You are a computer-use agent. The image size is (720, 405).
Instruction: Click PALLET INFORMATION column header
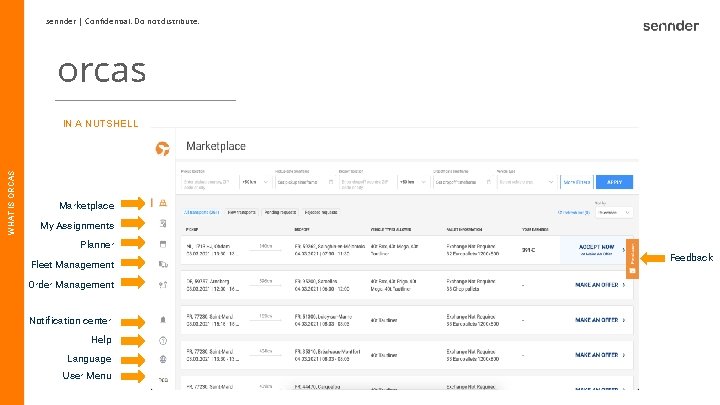(464, 229)
